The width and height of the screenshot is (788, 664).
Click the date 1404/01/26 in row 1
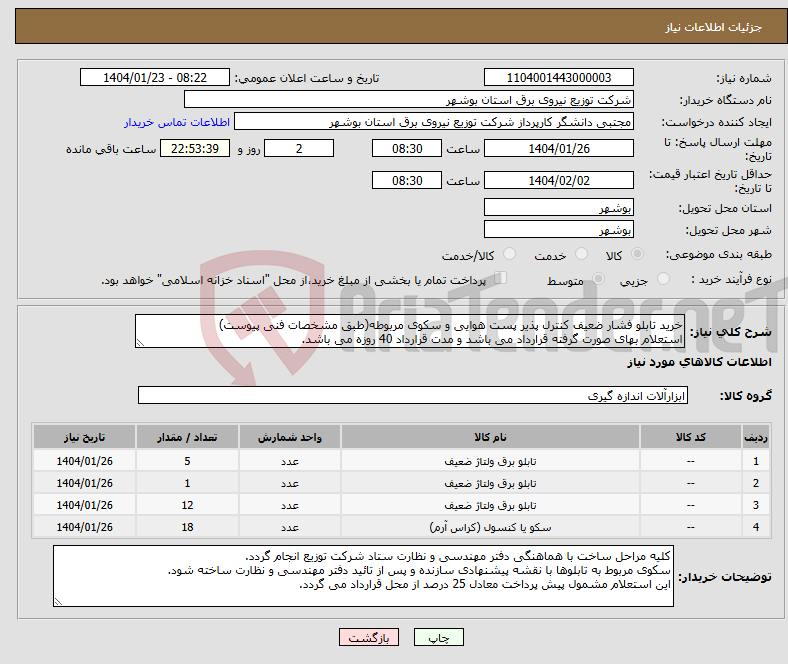(x=84, y=461)
